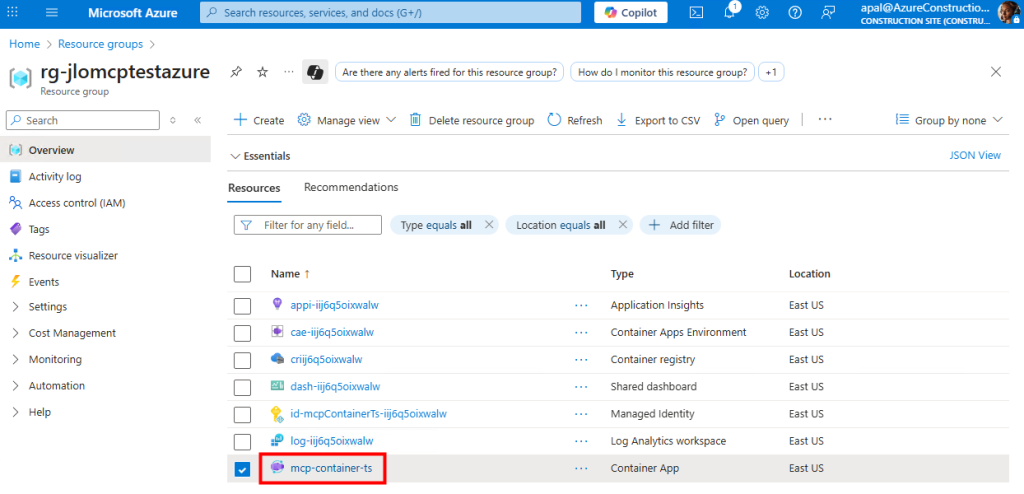Open the feedback icon in top bar
Image resolution: width=1024 pixels, height=494 pixels.
click(828, 12)
